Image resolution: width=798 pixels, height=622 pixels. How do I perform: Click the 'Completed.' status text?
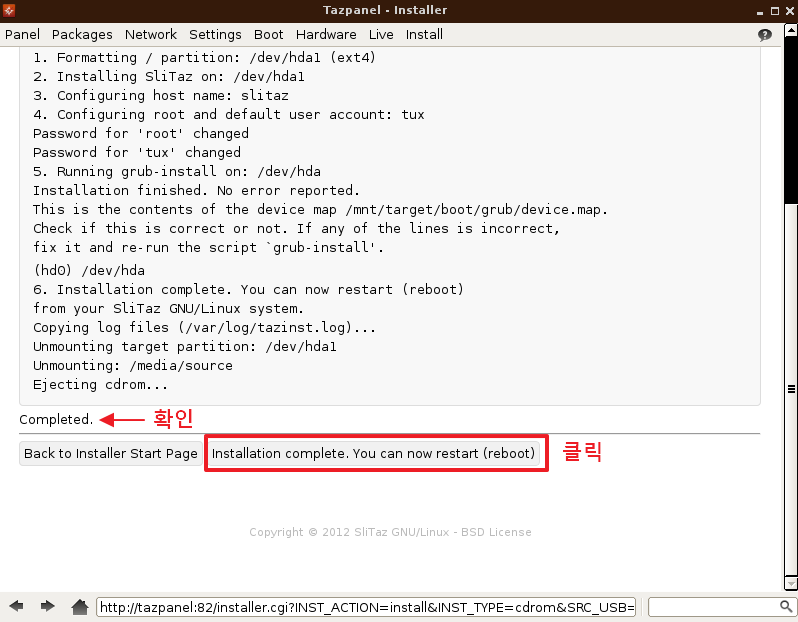tap(56, 419)
